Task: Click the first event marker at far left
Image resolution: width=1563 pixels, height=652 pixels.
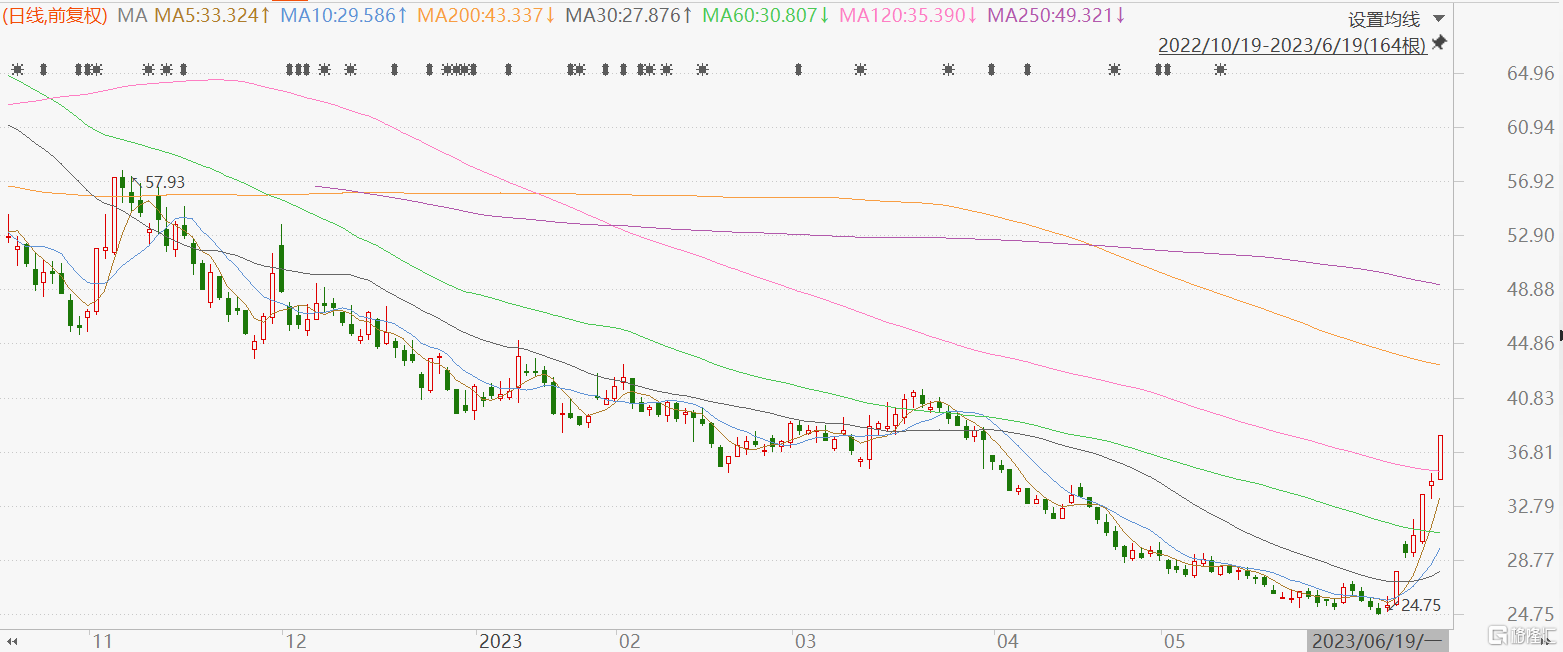Action: pyautogui.click(x=17, y=69)
